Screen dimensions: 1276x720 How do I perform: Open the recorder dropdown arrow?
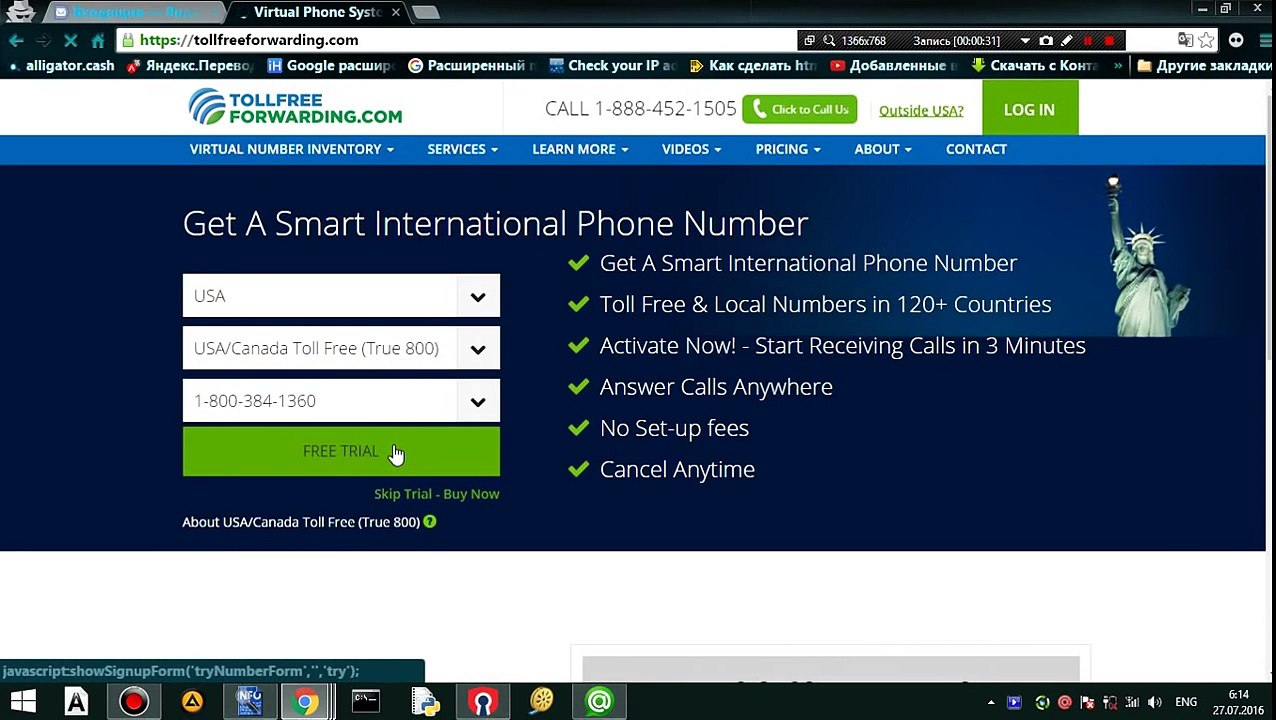click(x=1025, y=41)
